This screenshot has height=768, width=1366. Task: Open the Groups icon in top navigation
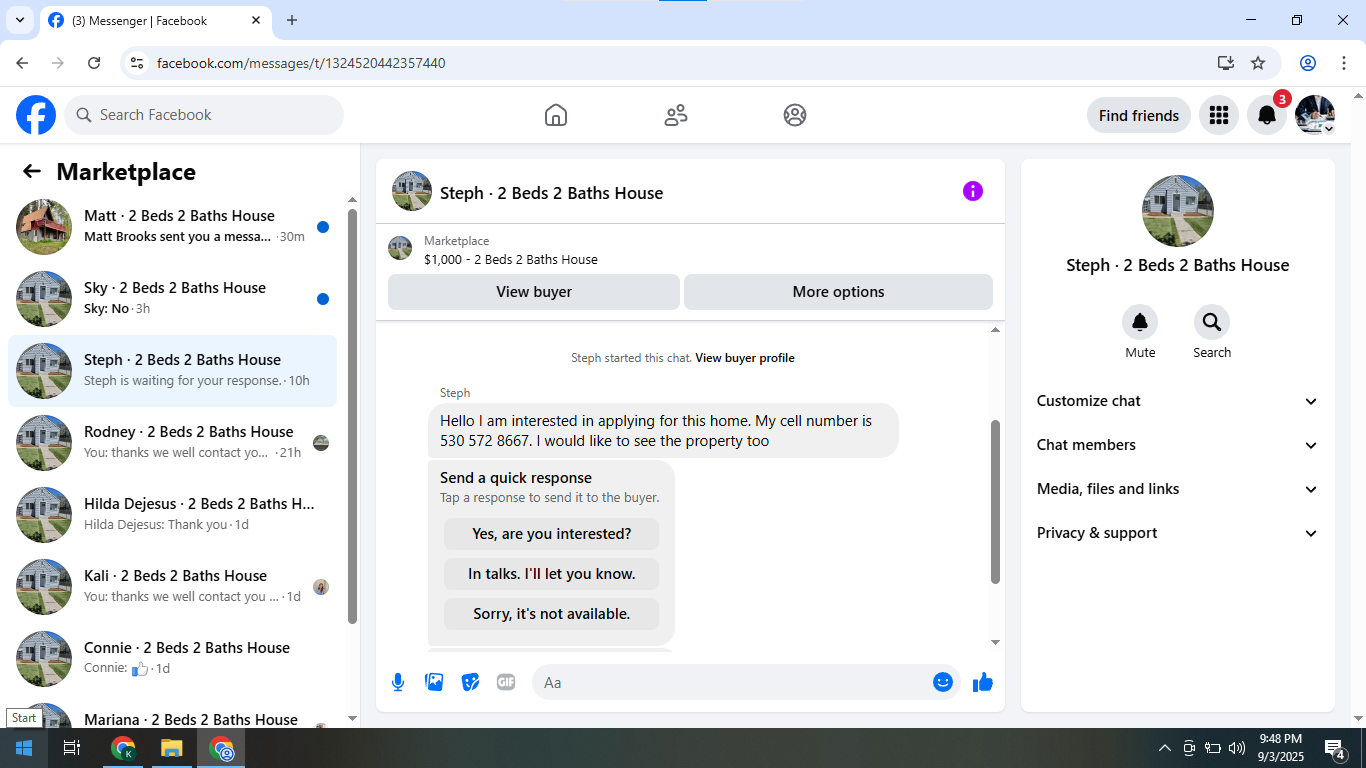pos(795,115)
